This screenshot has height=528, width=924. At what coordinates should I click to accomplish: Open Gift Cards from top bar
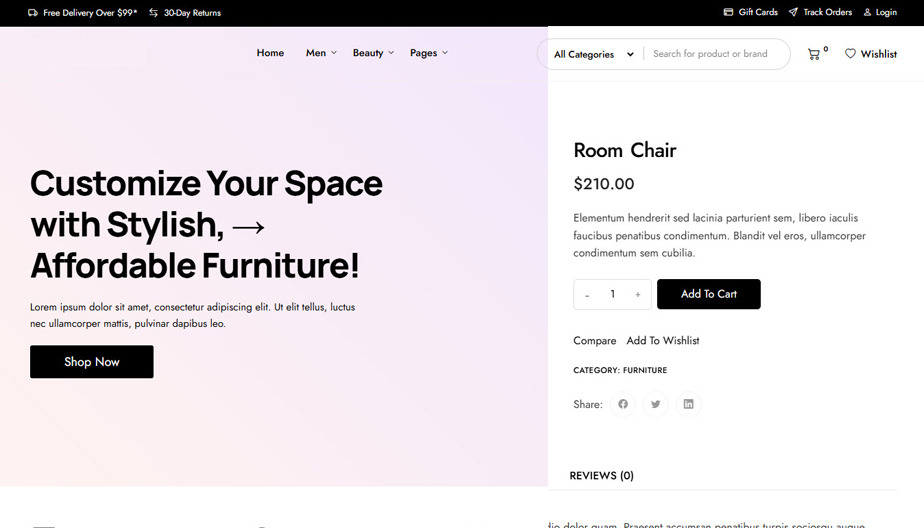[751, 12]
